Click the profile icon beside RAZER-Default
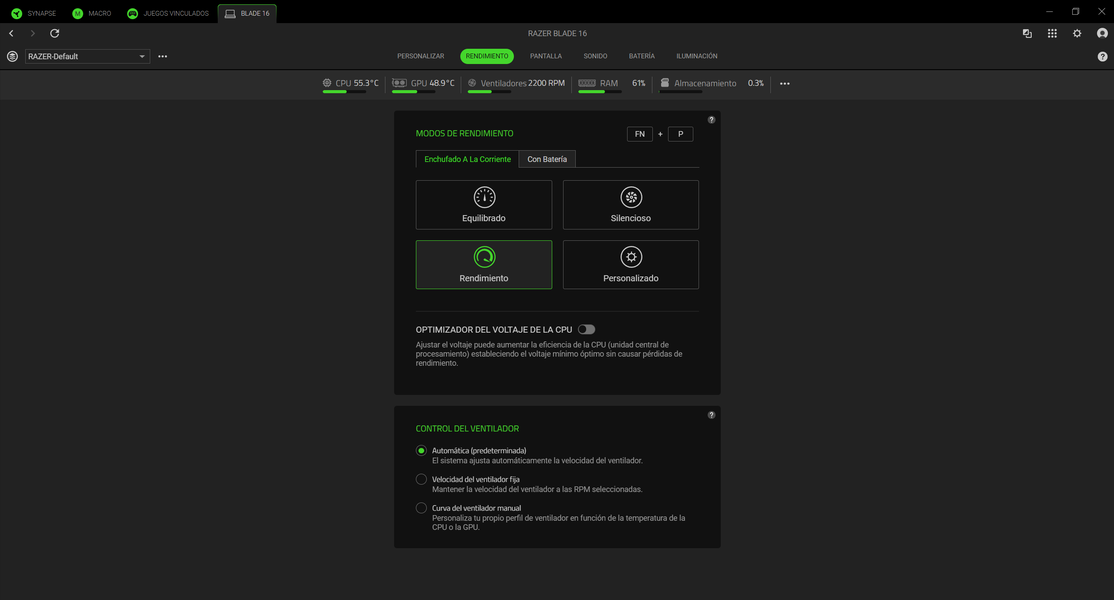The width and height of the screenshot is (1114, 600). coord(12,56)
